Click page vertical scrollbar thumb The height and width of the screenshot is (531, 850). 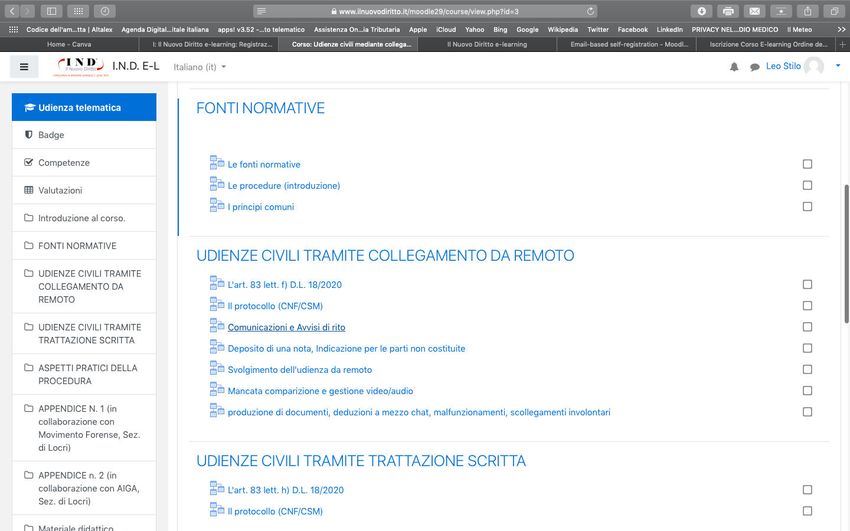[846, 255]
